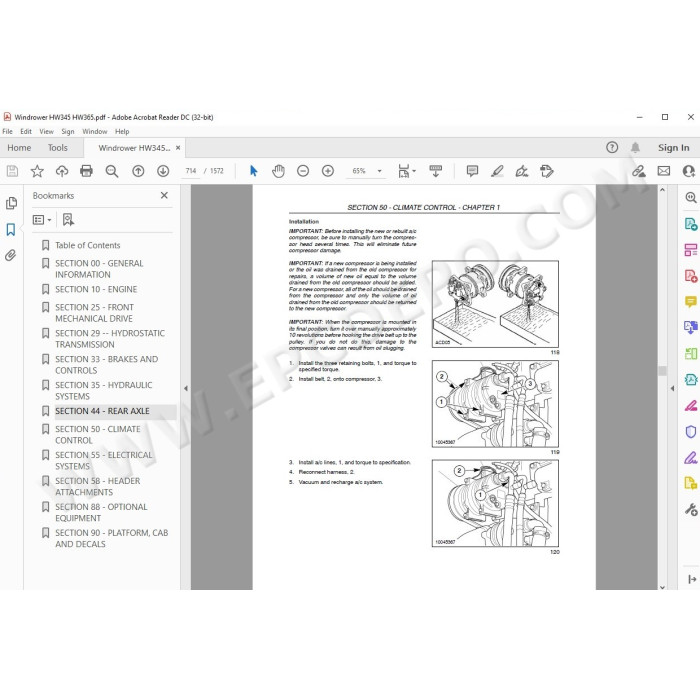
Task: Zoom in with the plus icon
Action: [328, 171]
